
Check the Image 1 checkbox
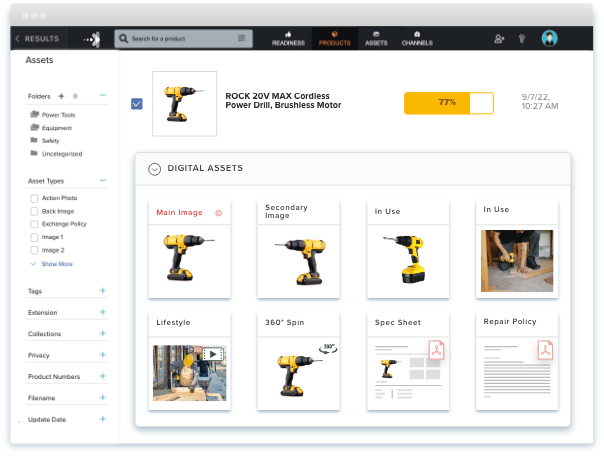click(x=34, y=237)
